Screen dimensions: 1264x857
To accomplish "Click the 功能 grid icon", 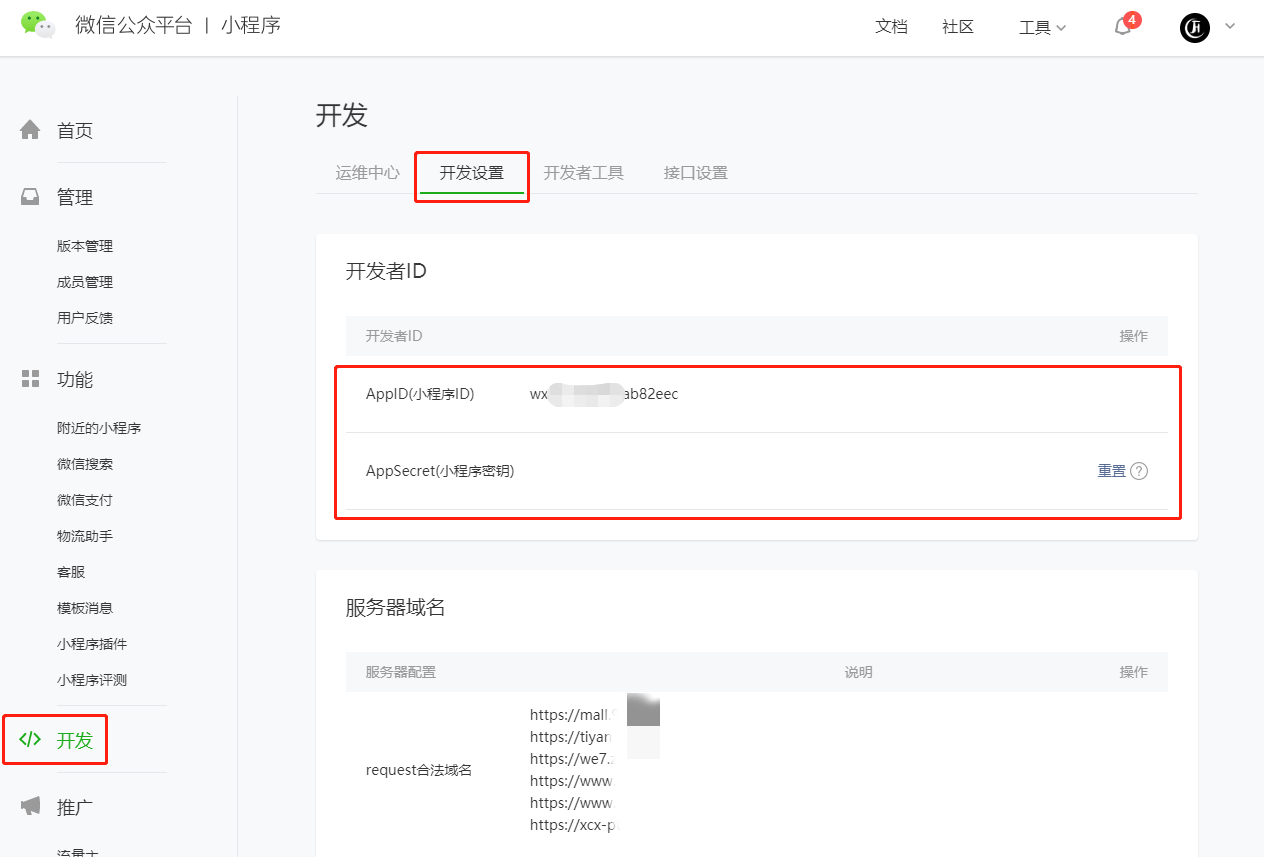I will coord(31,379).
